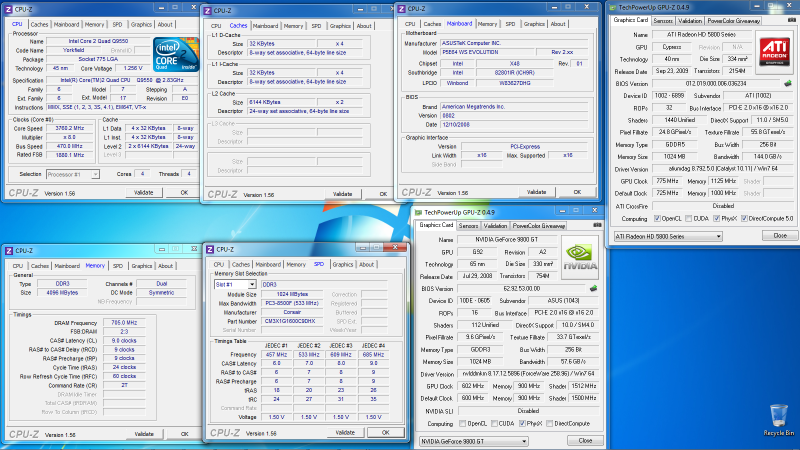Switch to Graphics tab in the Caches window

point(340,26)
